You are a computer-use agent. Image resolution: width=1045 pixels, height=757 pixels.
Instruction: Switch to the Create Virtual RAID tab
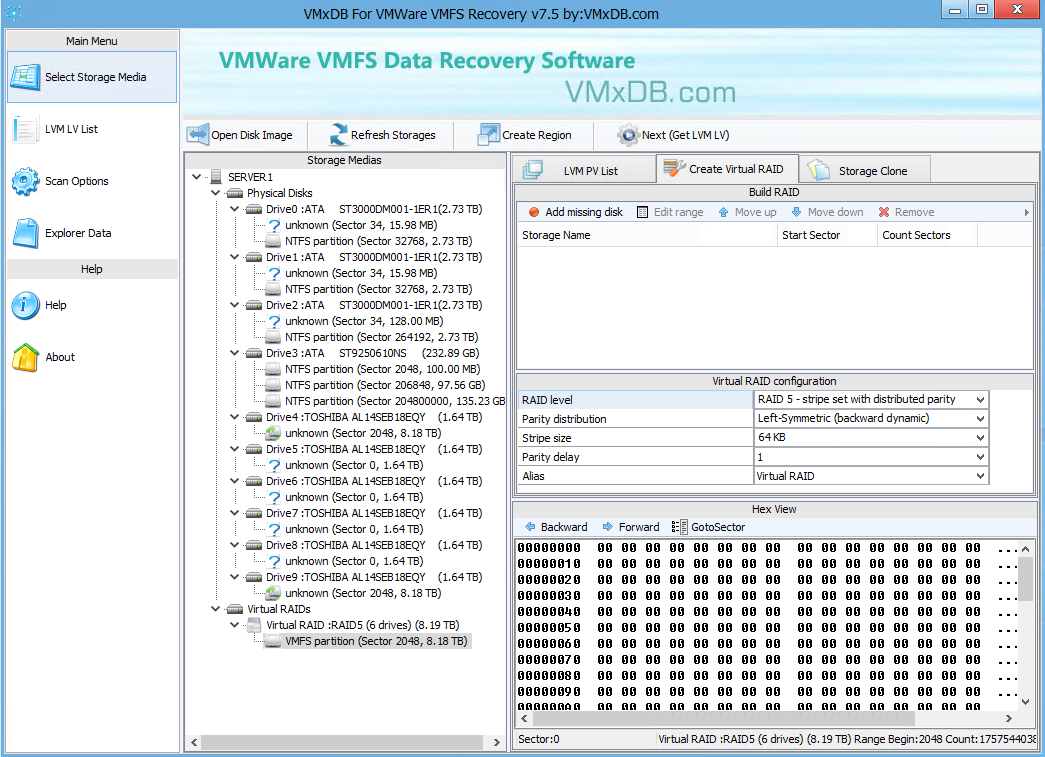click(727, 169)
